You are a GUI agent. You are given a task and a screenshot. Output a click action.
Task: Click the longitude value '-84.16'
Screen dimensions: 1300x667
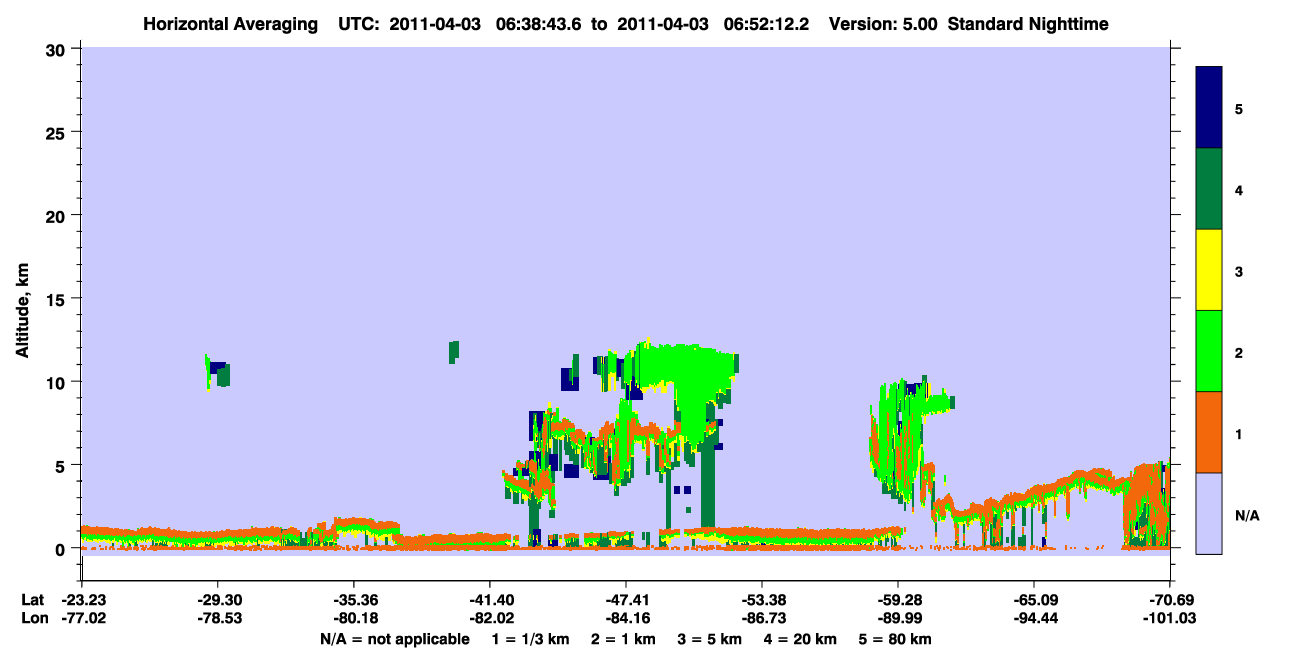click(626, 619)
